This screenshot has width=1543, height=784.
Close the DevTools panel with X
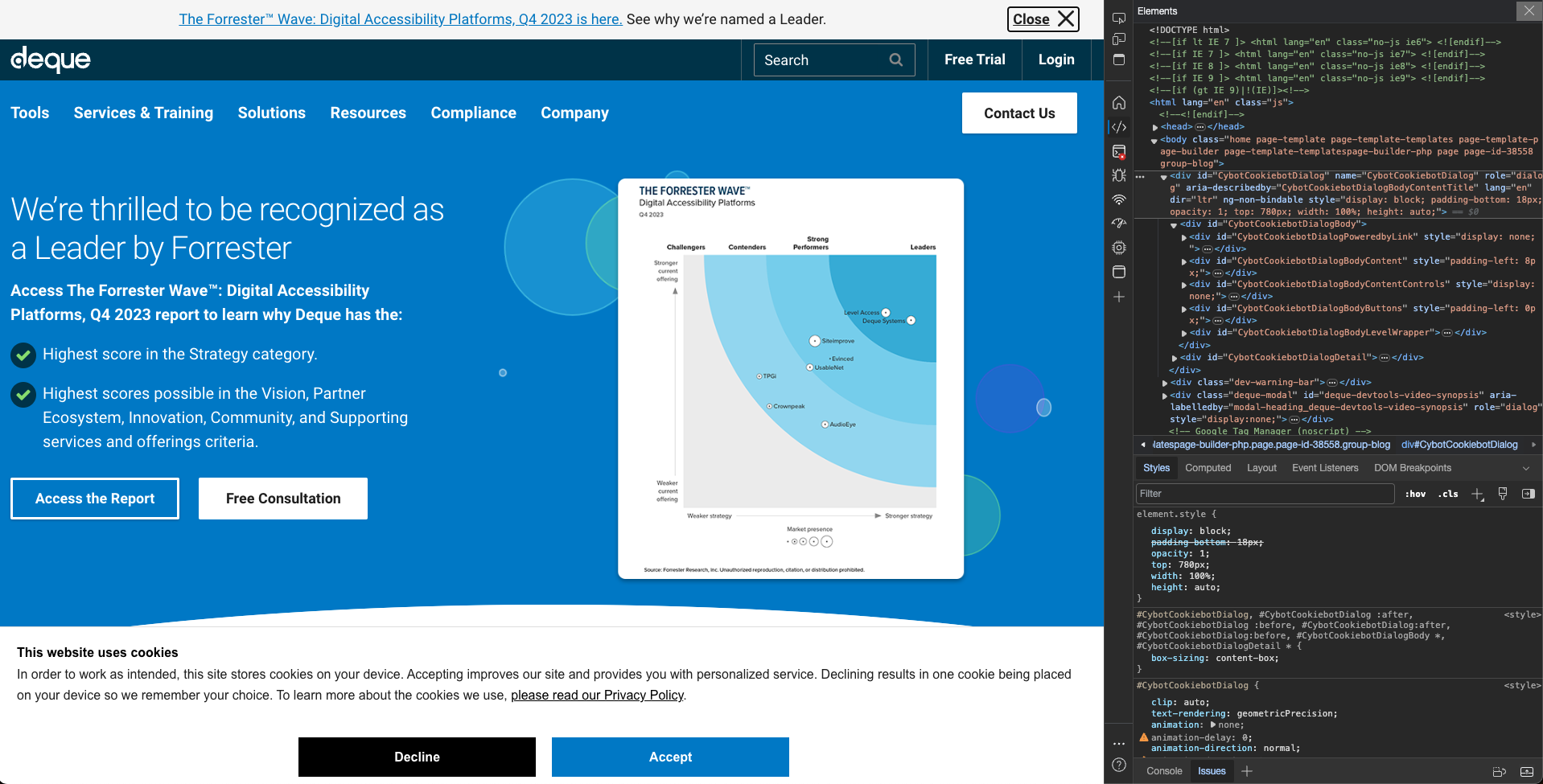(x=1529, y=10)
